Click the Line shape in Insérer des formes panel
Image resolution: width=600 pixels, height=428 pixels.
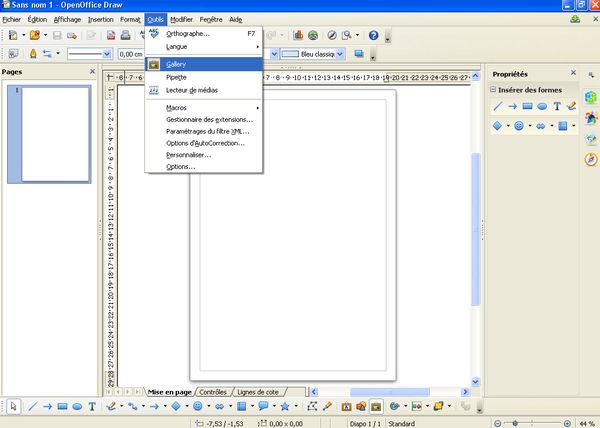497,106
